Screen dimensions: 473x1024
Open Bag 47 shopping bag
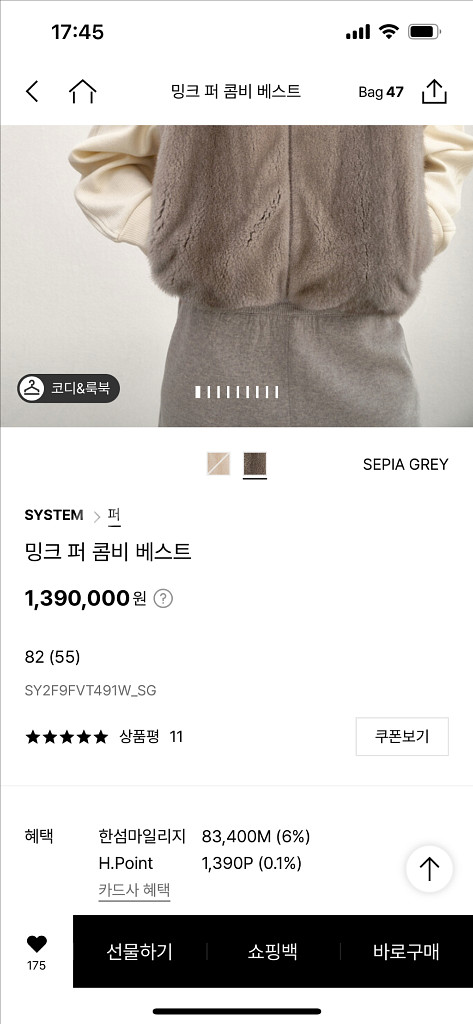(x=381, y=92)
